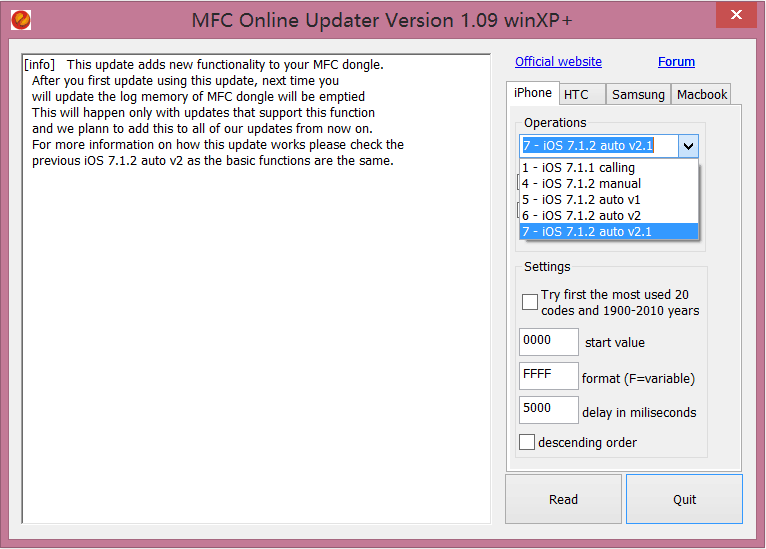Open the Official website link
Viewport: 766px width, 549px height.
[x=558, y=62]
